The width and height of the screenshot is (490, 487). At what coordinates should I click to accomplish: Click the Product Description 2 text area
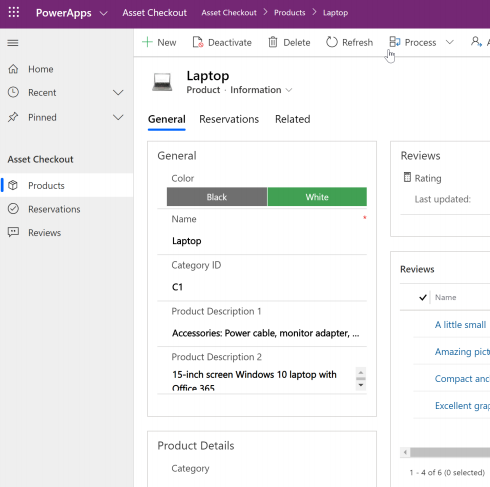point(262,380)
